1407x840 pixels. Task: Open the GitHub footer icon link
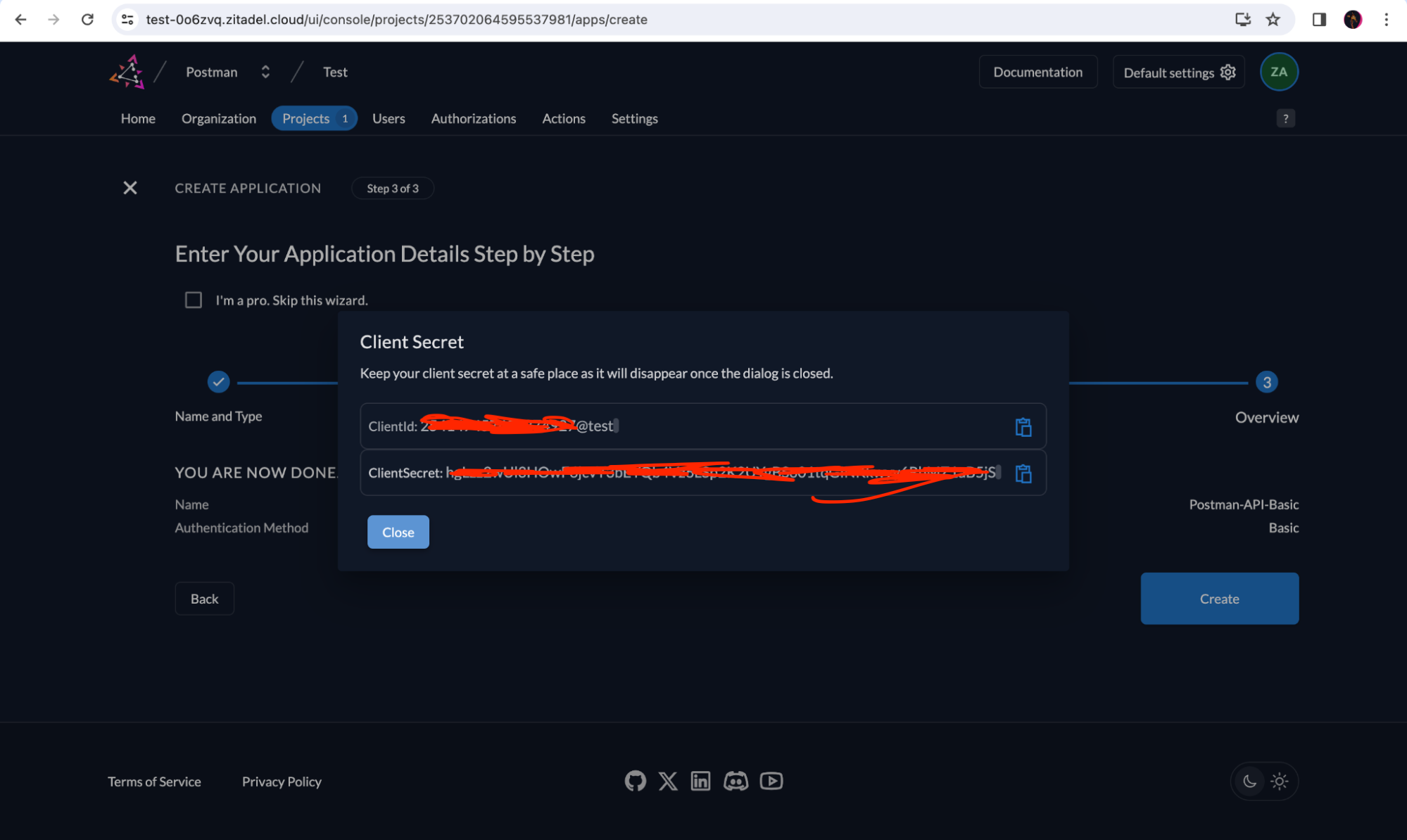point(635,781)
